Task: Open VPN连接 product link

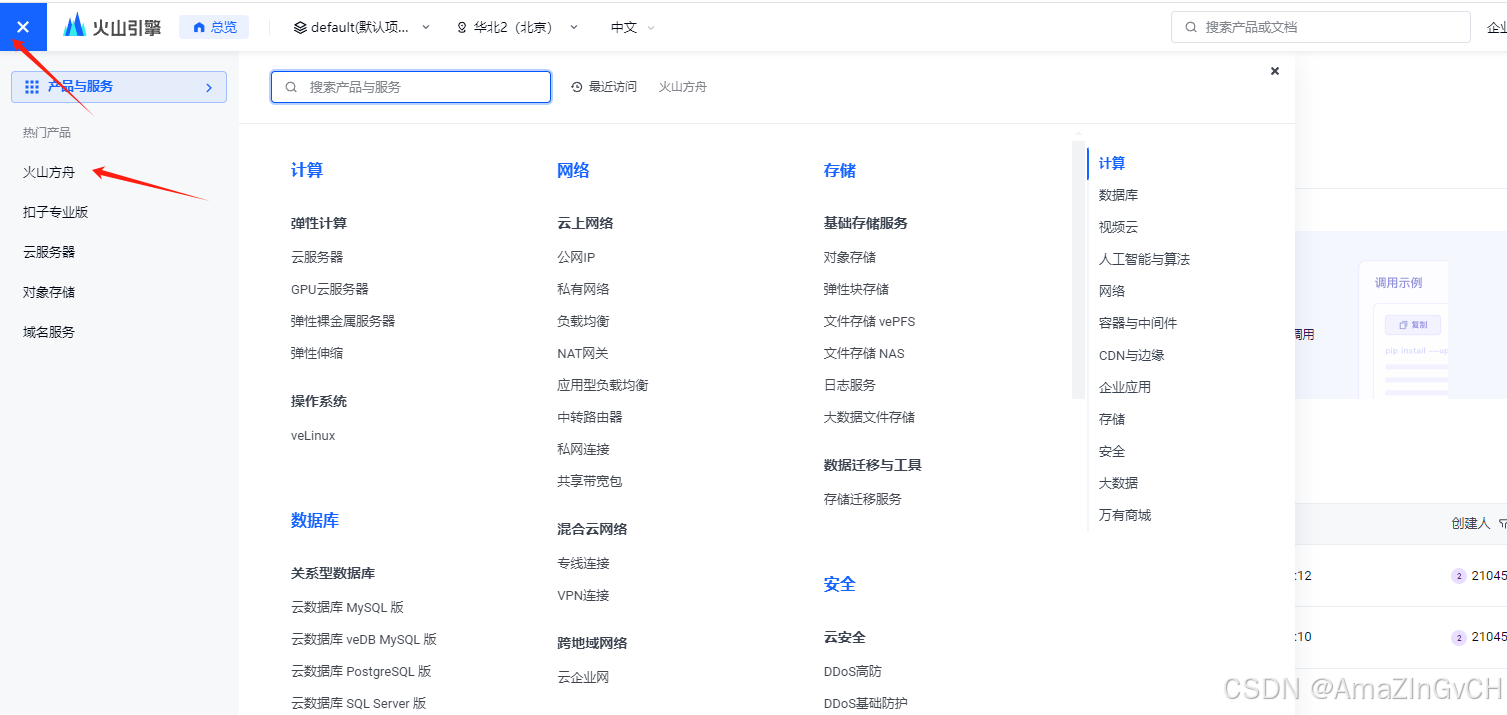Action: (x=583, y=595)
